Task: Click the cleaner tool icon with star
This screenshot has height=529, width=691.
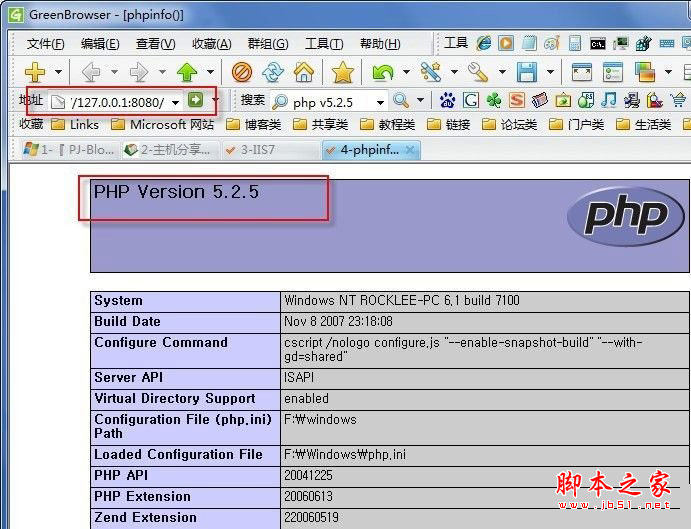Action: tap(431, 72)
